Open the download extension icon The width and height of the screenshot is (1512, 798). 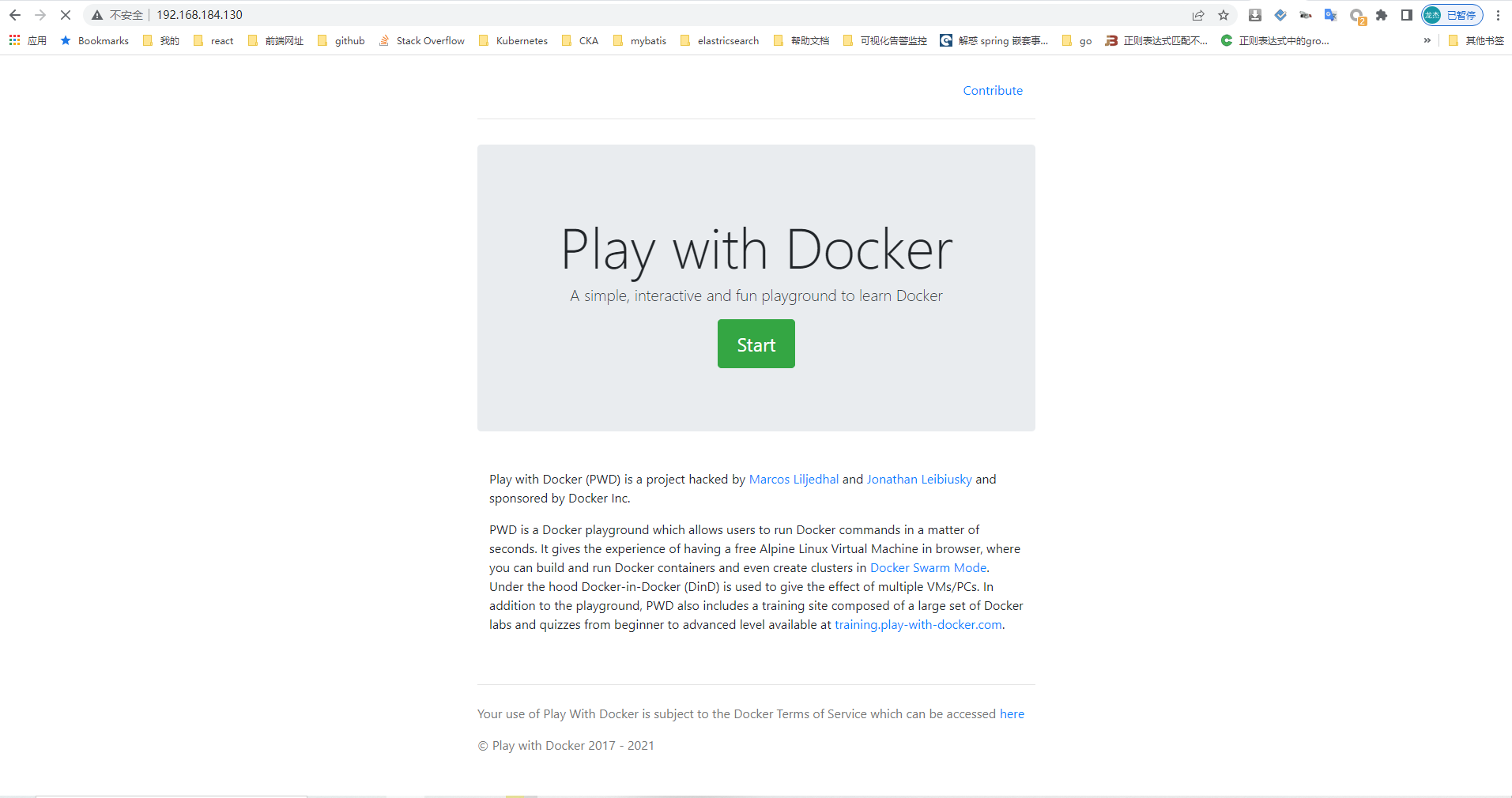click(x=1255, y=15)
